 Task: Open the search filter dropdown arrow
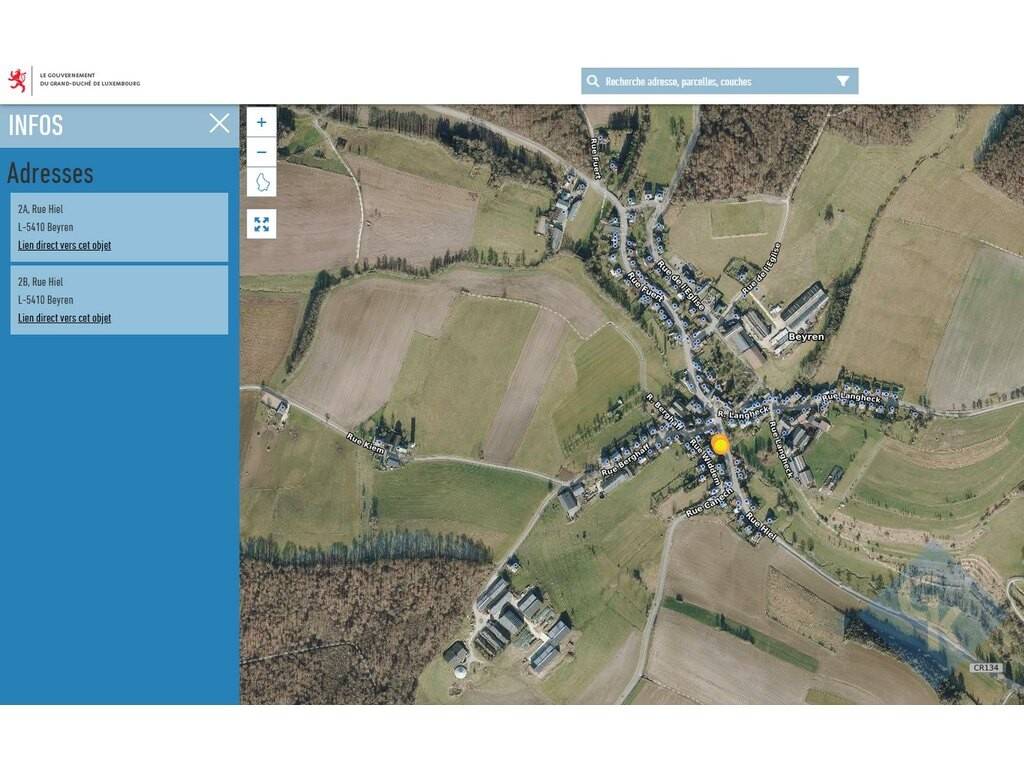pyautogui.click(x=843, y=81)
